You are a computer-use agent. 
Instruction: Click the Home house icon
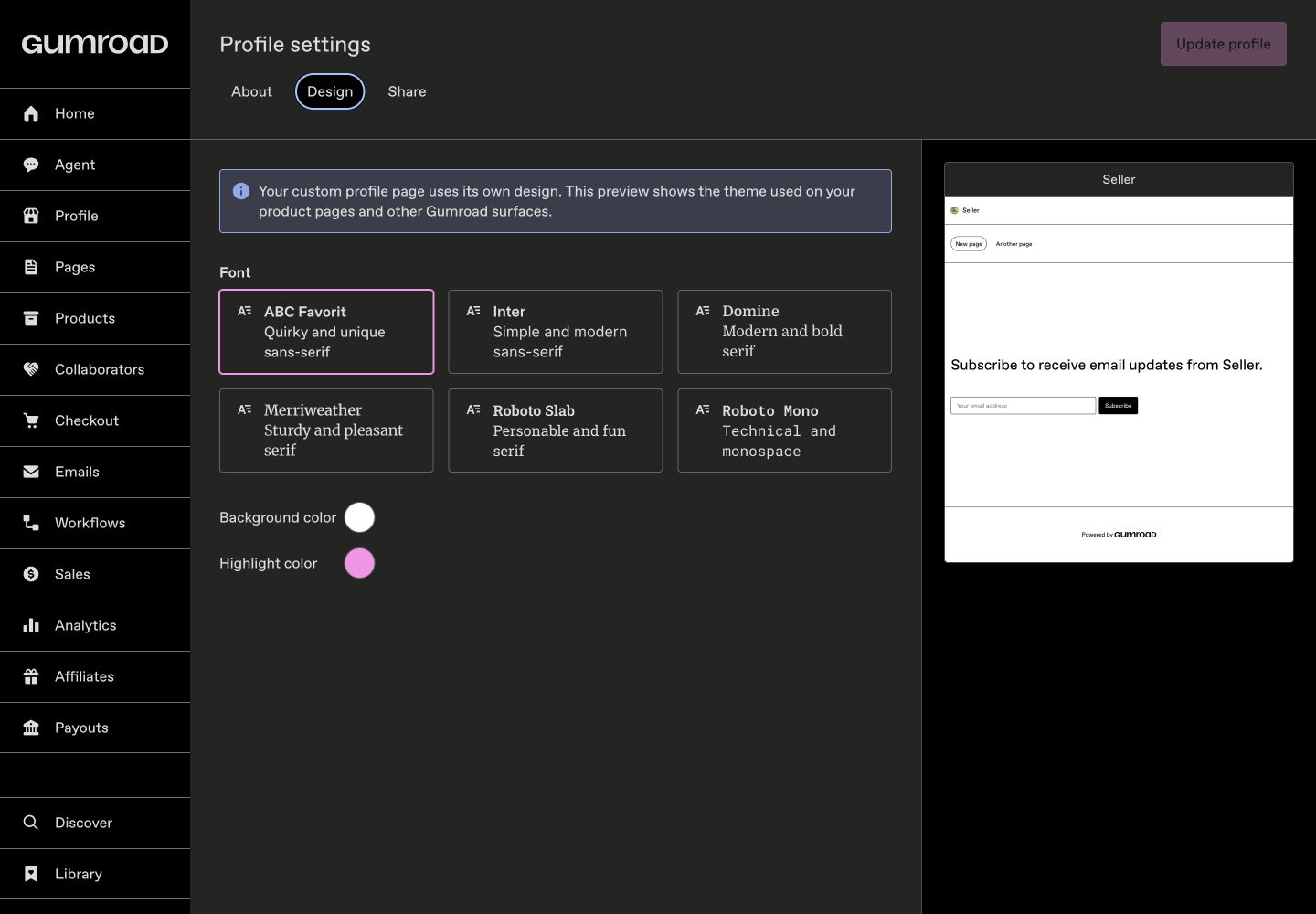[x=31, y=113]
